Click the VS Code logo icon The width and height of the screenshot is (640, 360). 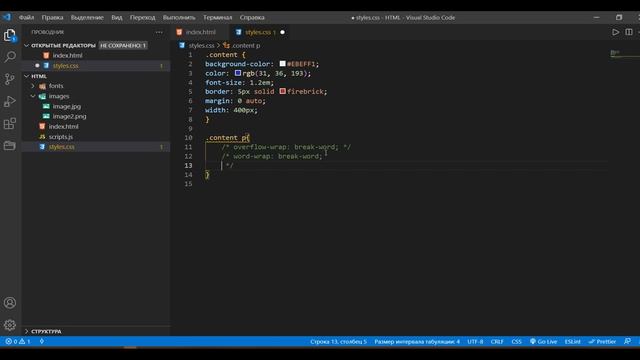click(x=7, y=17)
